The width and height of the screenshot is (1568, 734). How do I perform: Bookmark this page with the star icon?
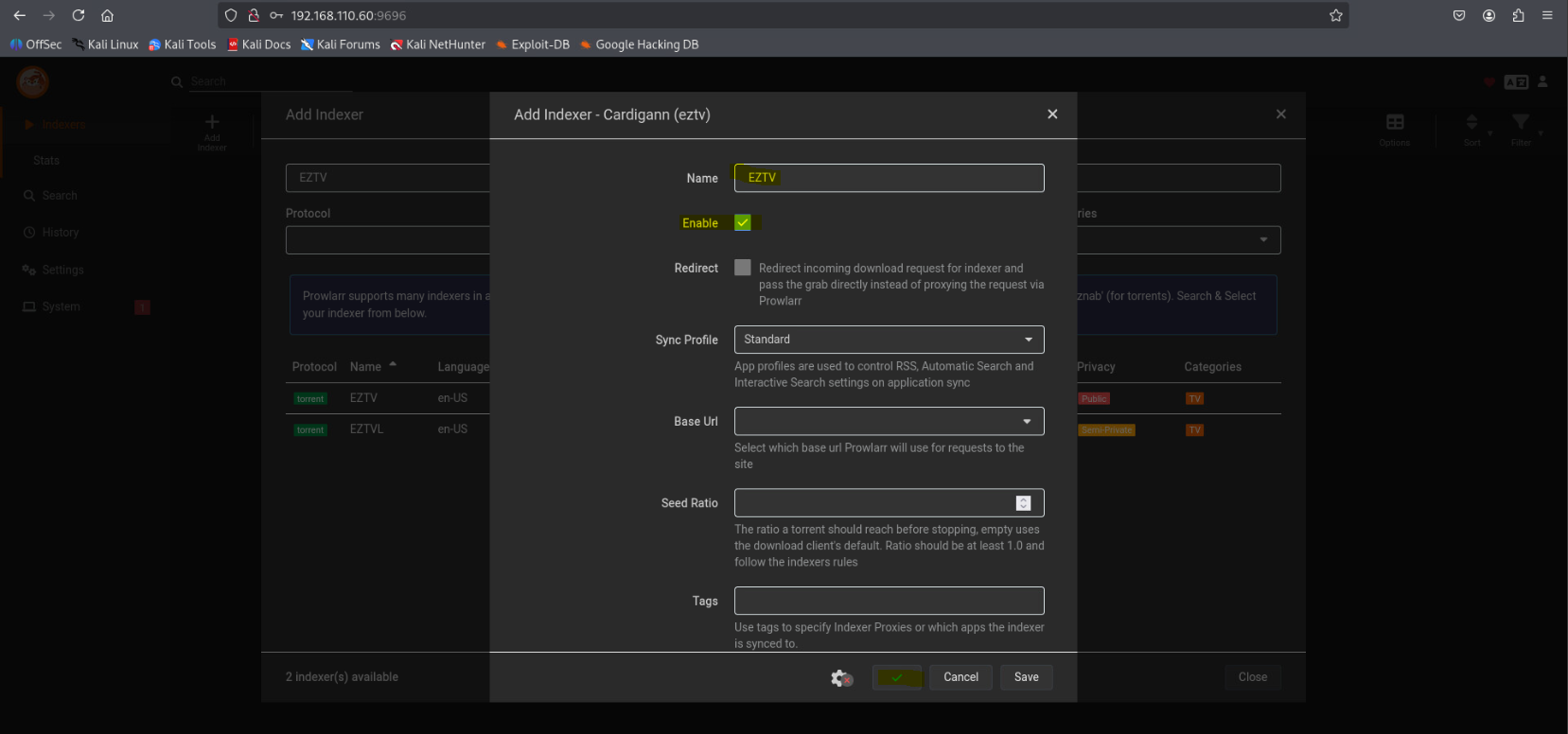coord(1335,15)
